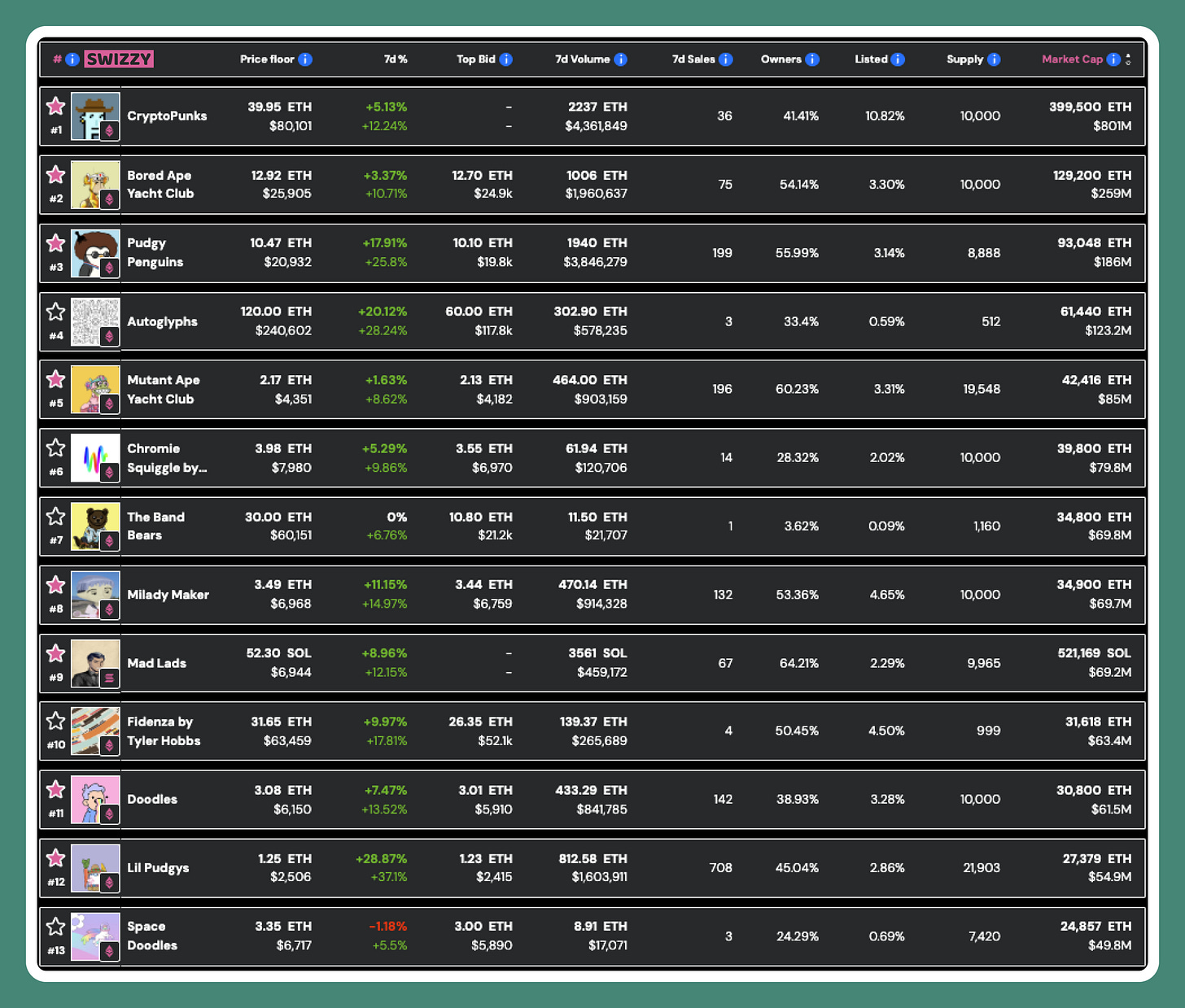This screenshot has width=1185, height=1008.
Task: Click the Market Cap sort arrows
Action: pyautogui.click(x=1128, y=59)
